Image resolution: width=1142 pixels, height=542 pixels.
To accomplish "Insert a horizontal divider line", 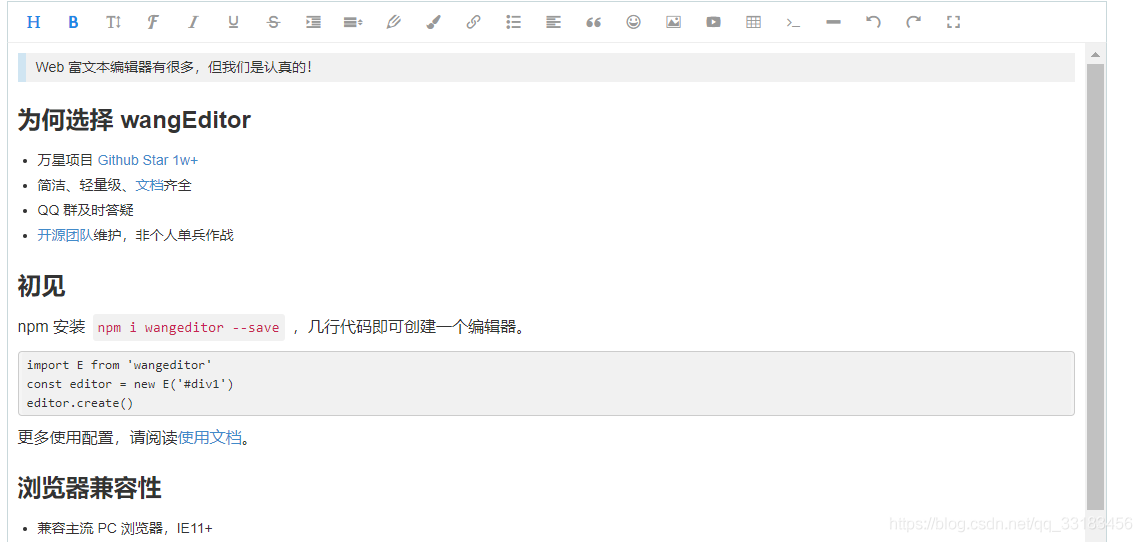I will pyautogui.click(x=834, y=23).
